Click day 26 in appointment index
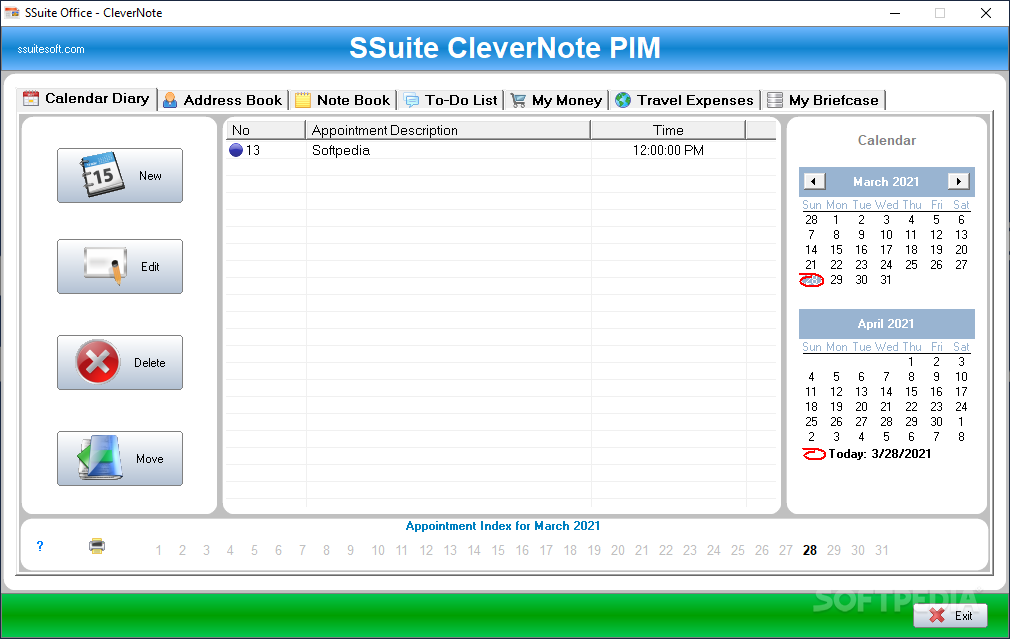The image size is (1010, 639). 762,551
